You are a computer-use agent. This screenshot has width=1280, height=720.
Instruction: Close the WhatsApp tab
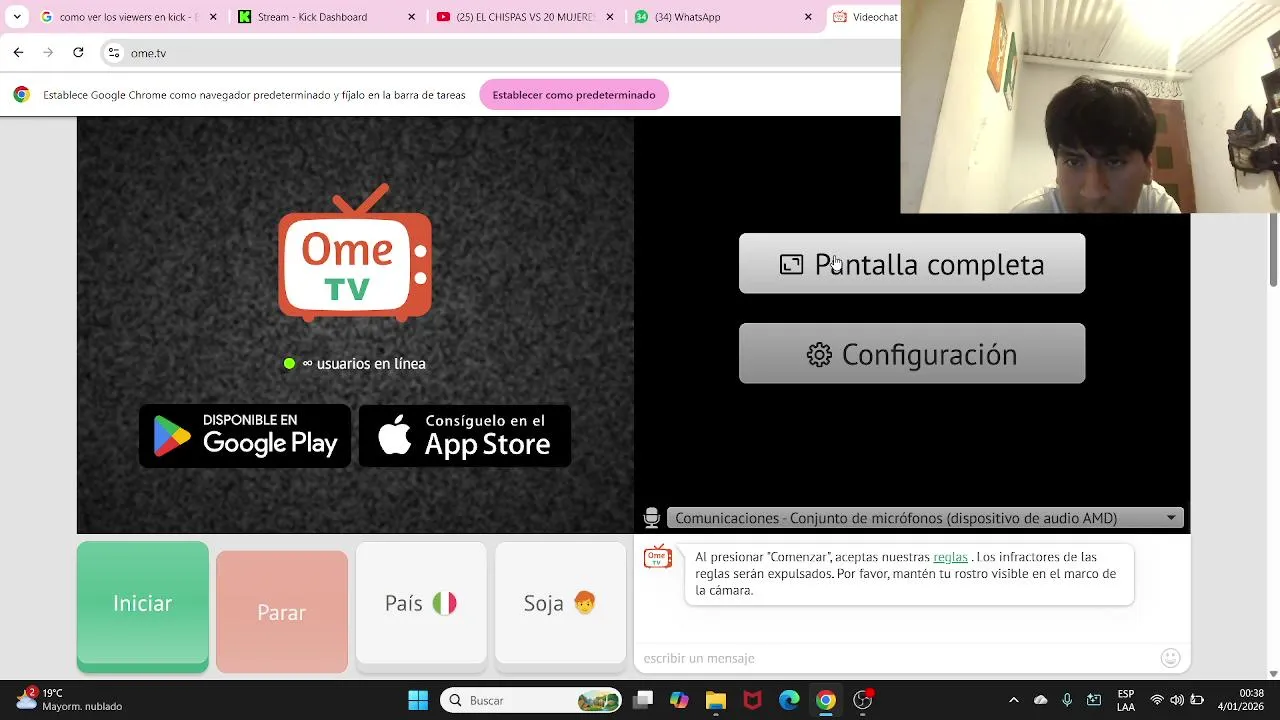coord(808,17)
